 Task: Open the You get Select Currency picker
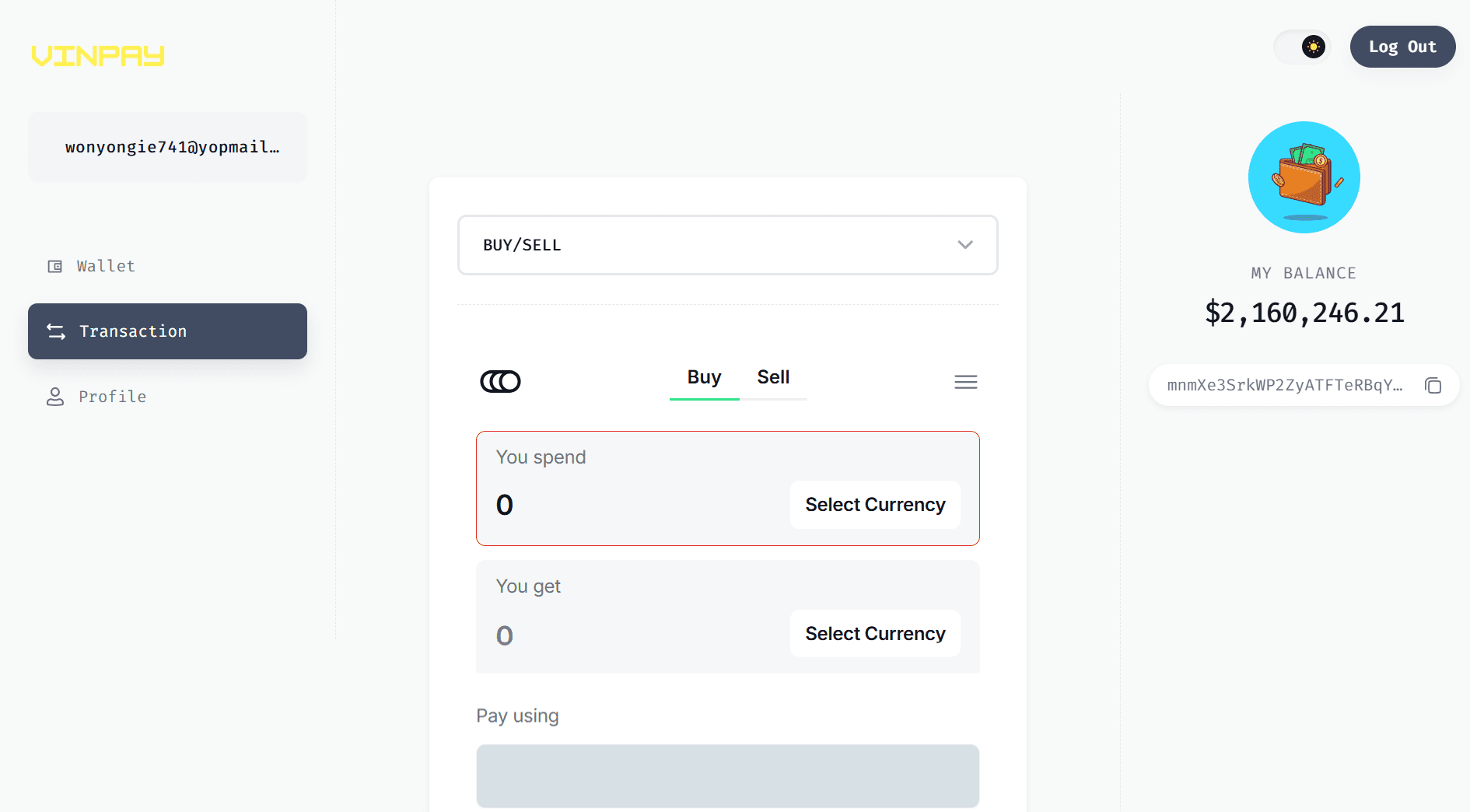click(874, 633)
